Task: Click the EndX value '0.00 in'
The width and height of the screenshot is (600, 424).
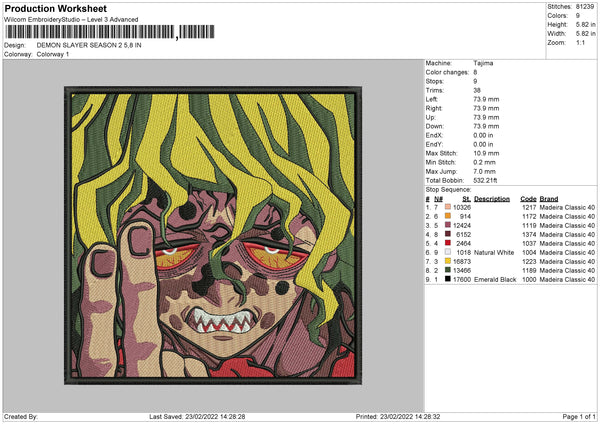Action: pos(483,135)
